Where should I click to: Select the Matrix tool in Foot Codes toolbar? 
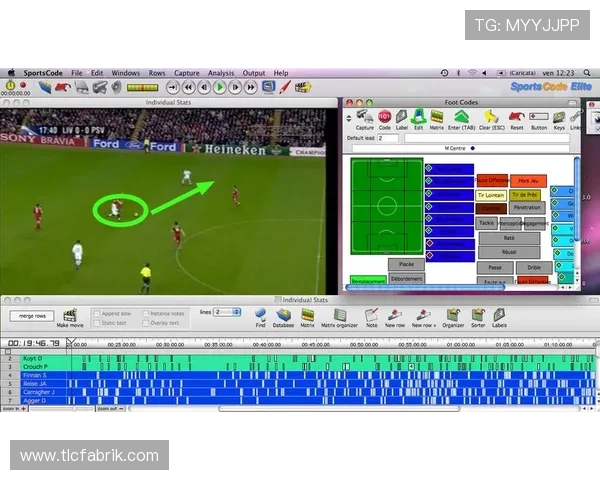pos(436,118)
